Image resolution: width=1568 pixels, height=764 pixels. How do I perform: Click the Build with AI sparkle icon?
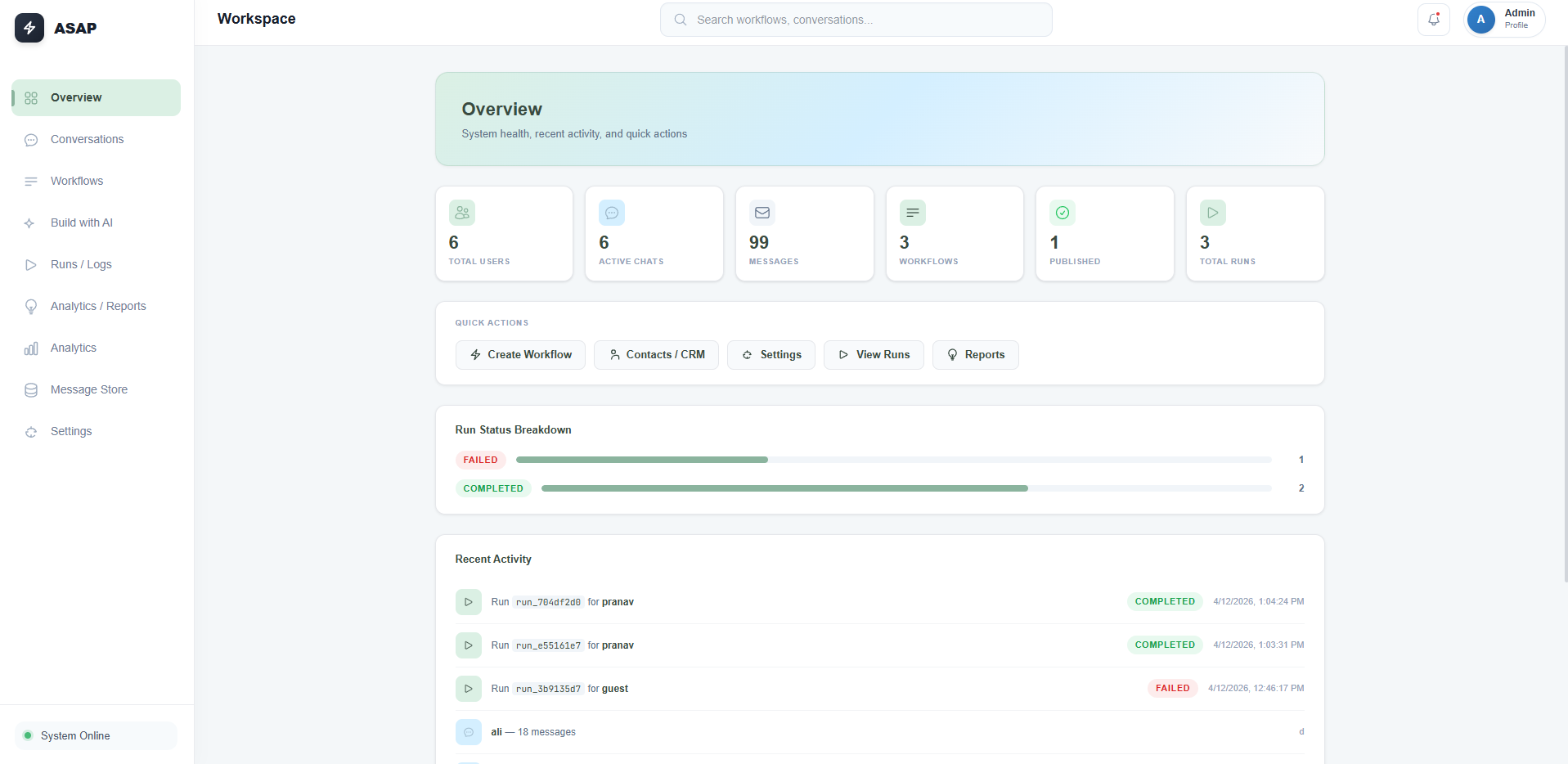coord(30,223)
